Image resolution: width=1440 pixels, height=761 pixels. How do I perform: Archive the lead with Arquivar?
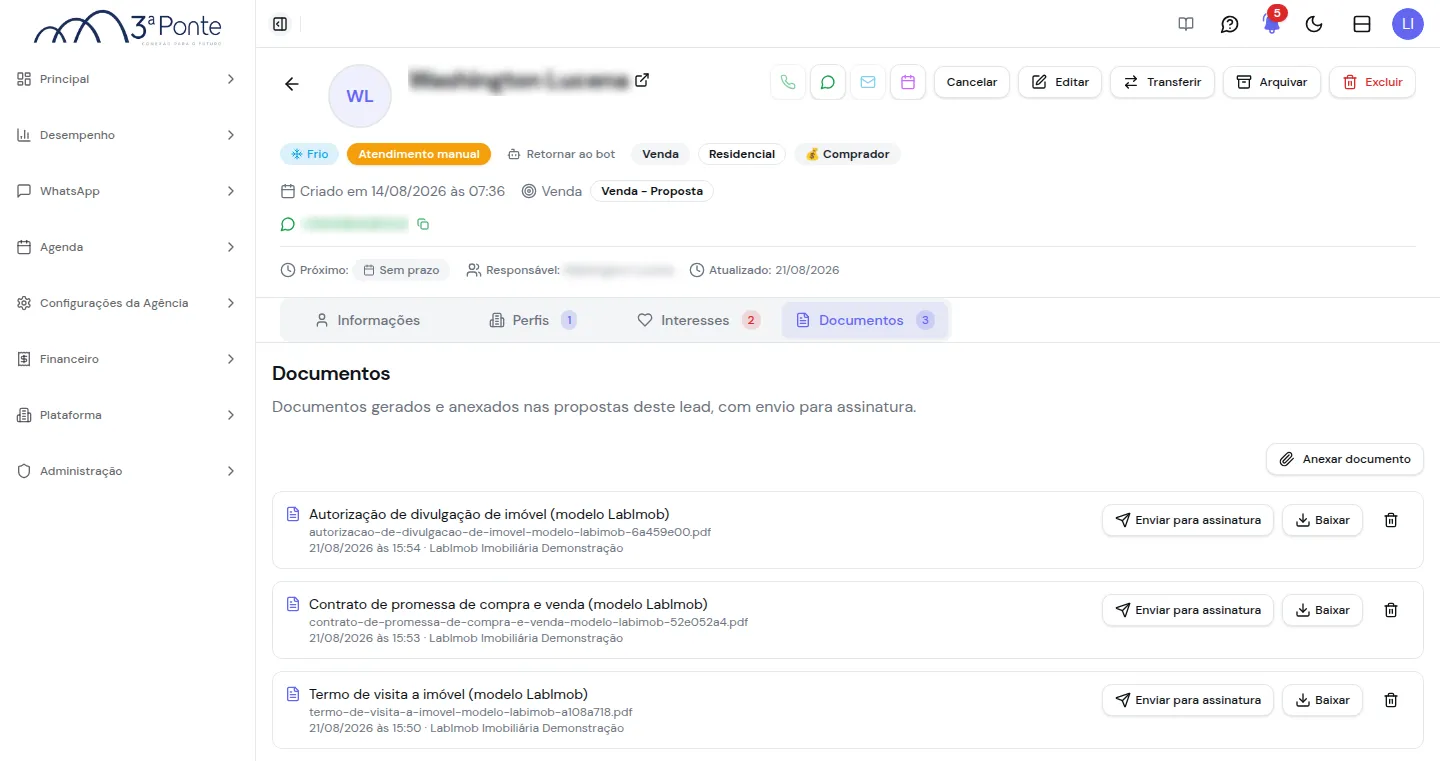coord(1272,82)
